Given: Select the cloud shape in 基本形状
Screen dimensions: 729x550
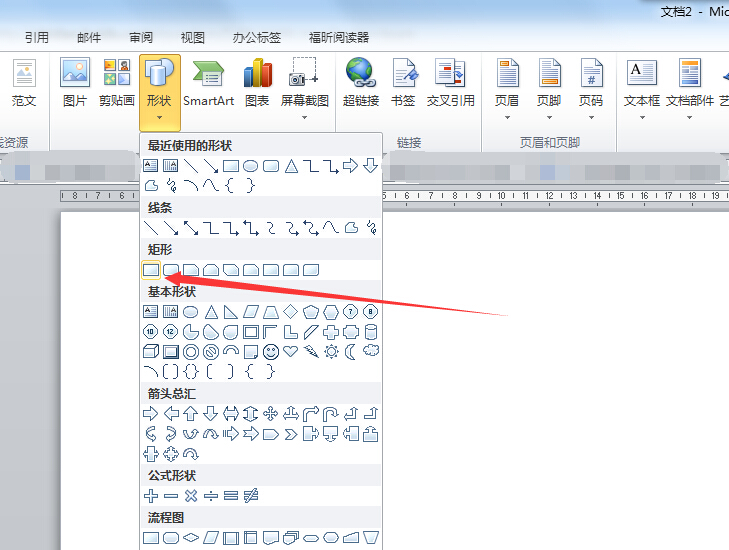Looking at the screenshot, I should pos(371,351).
